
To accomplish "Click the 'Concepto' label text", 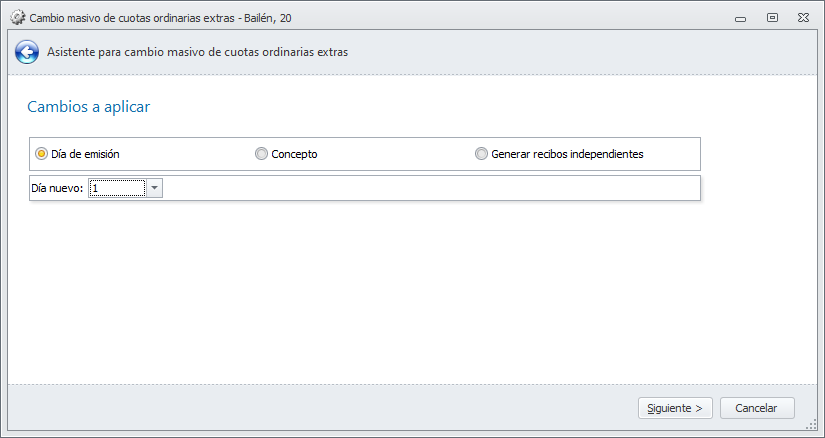I will (x=294, y=154).
